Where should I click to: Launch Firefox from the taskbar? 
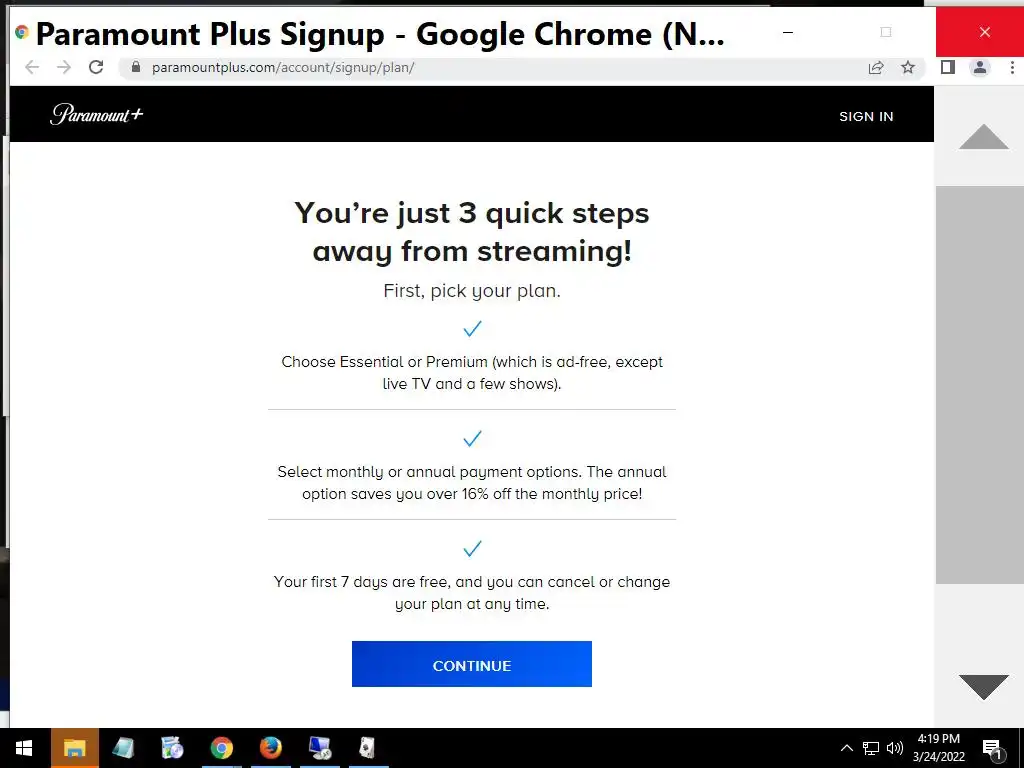[270, 748]
